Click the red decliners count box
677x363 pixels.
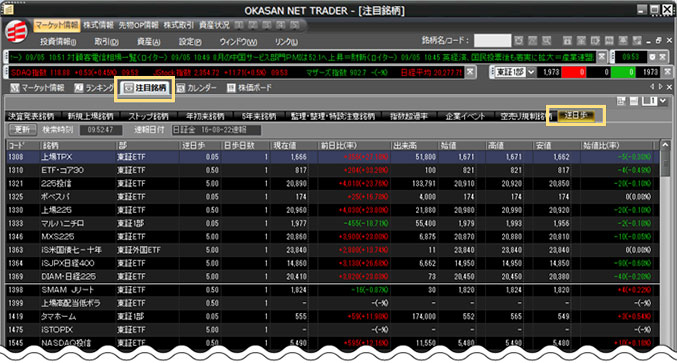(x=573, y=72)
